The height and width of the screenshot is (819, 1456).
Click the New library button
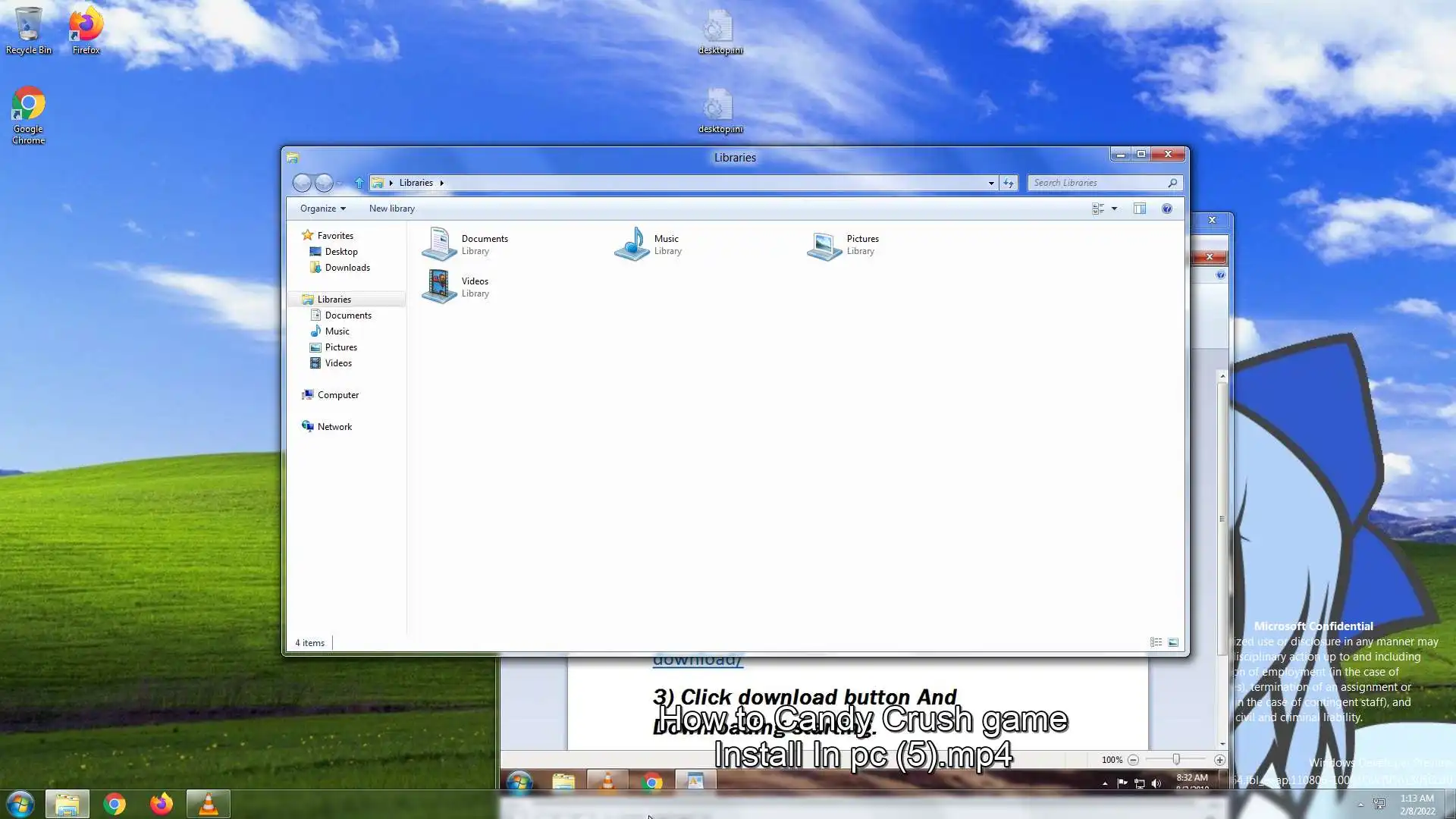[x=391, y=209]
